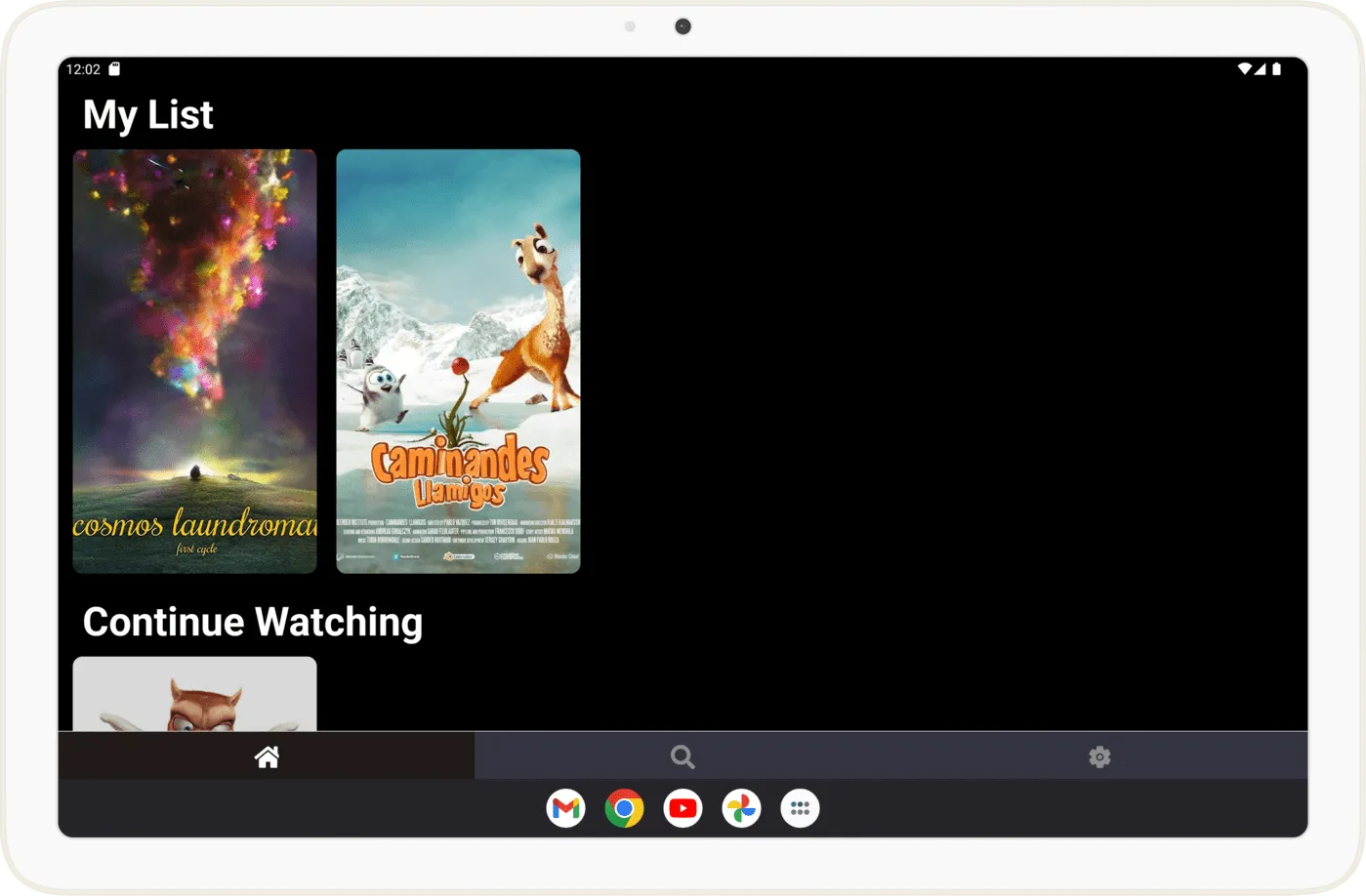Open the Search tab magnifier icon
Image resolution: width=1366 pixels, height=896 pixels.
point(683,756)
